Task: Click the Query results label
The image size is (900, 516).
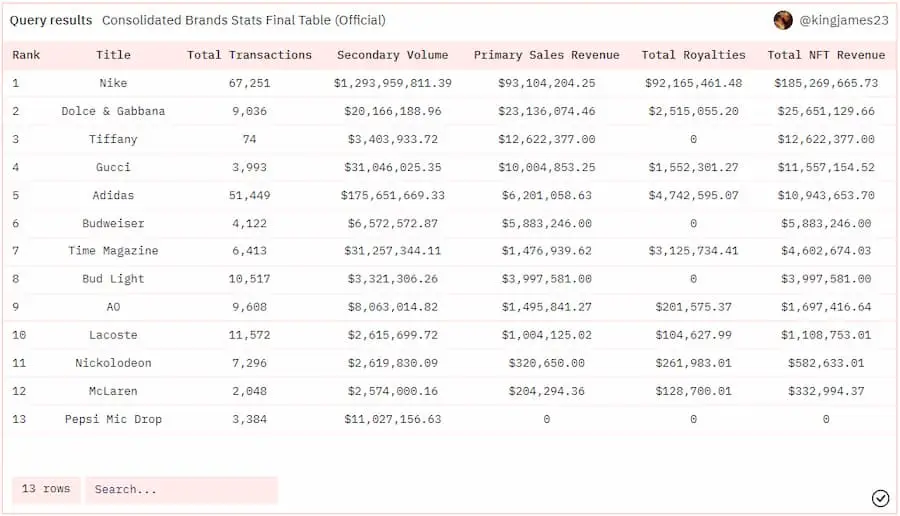Action: point(51,20)
